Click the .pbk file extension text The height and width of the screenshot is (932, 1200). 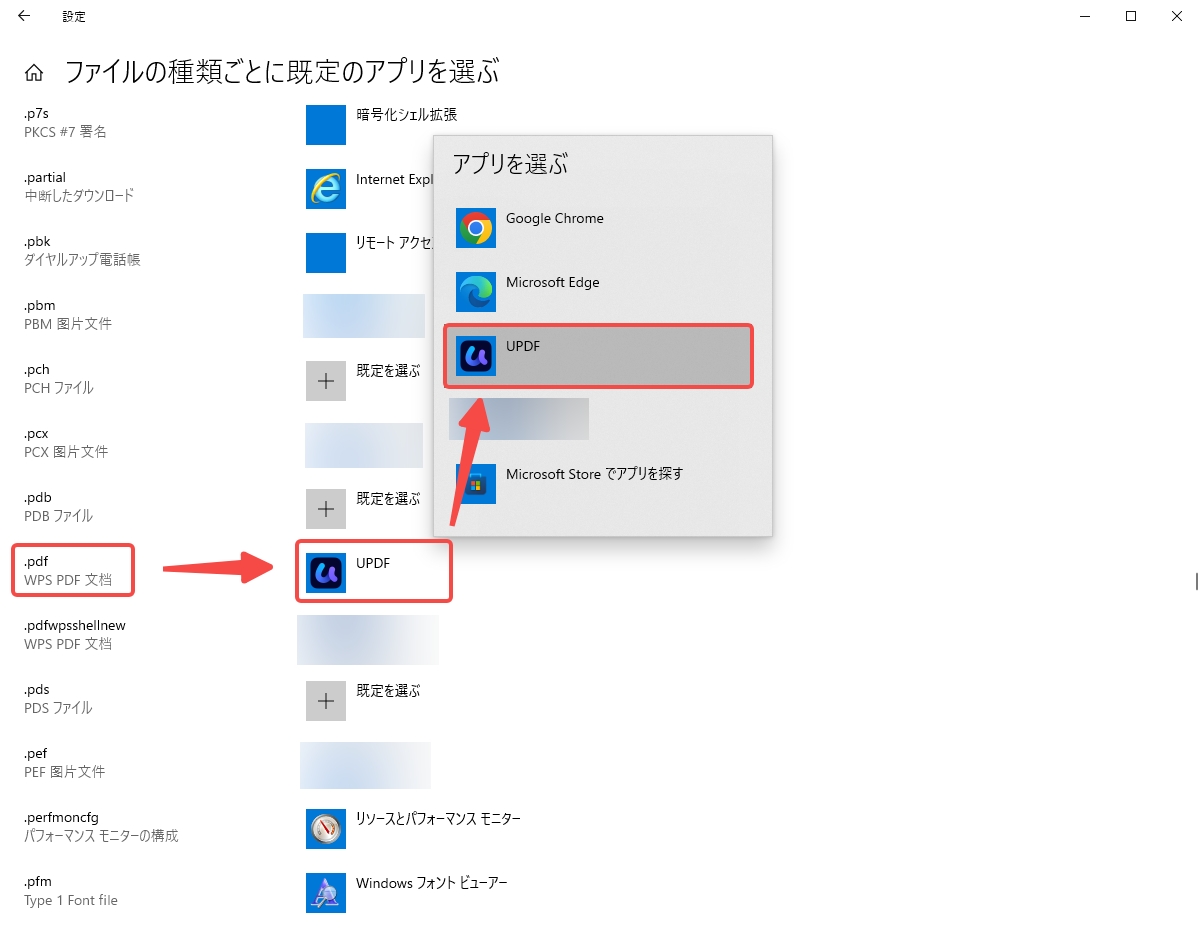(x=37, y=241)
